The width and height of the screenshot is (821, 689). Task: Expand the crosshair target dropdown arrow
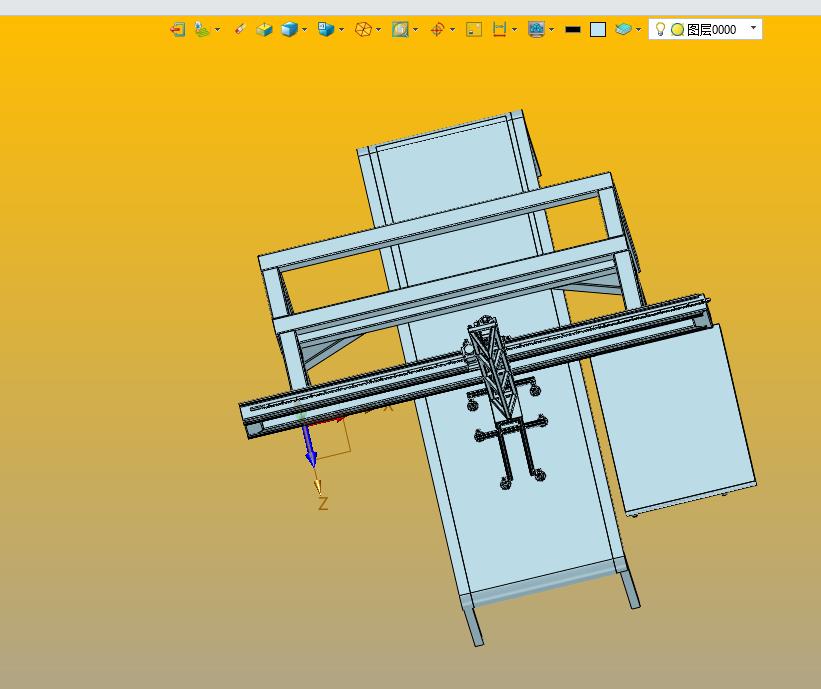pyautogui.click(x=452, y=30)
